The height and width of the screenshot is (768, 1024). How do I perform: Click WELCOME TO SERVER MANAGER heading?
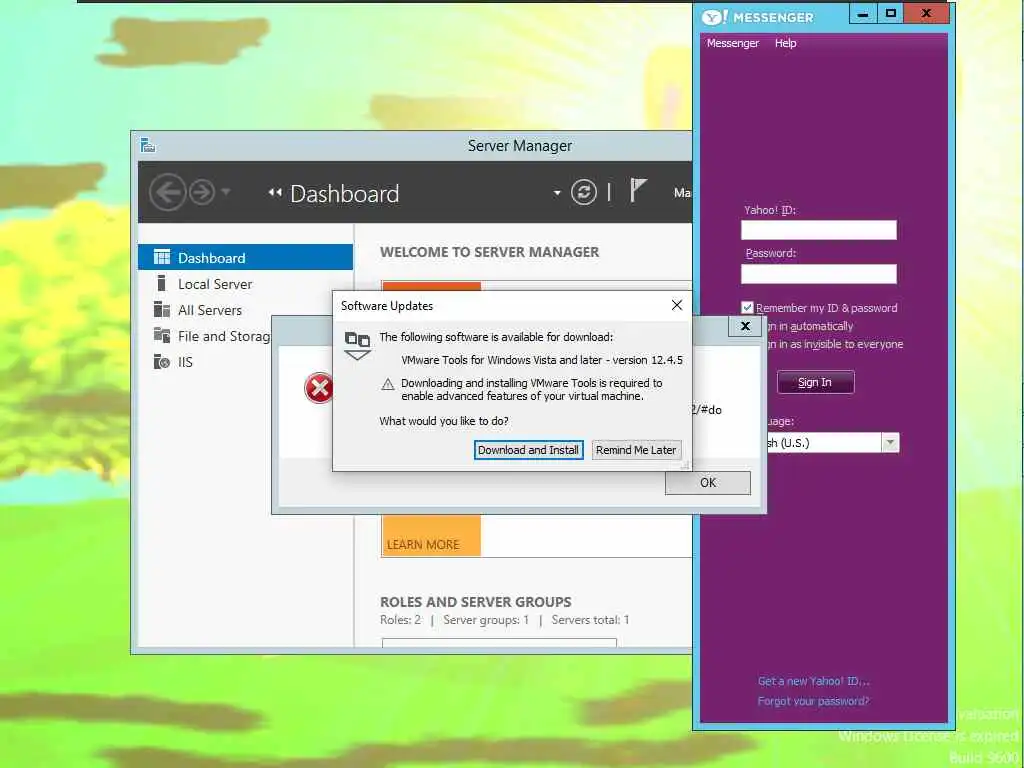(x=489, y=251)
